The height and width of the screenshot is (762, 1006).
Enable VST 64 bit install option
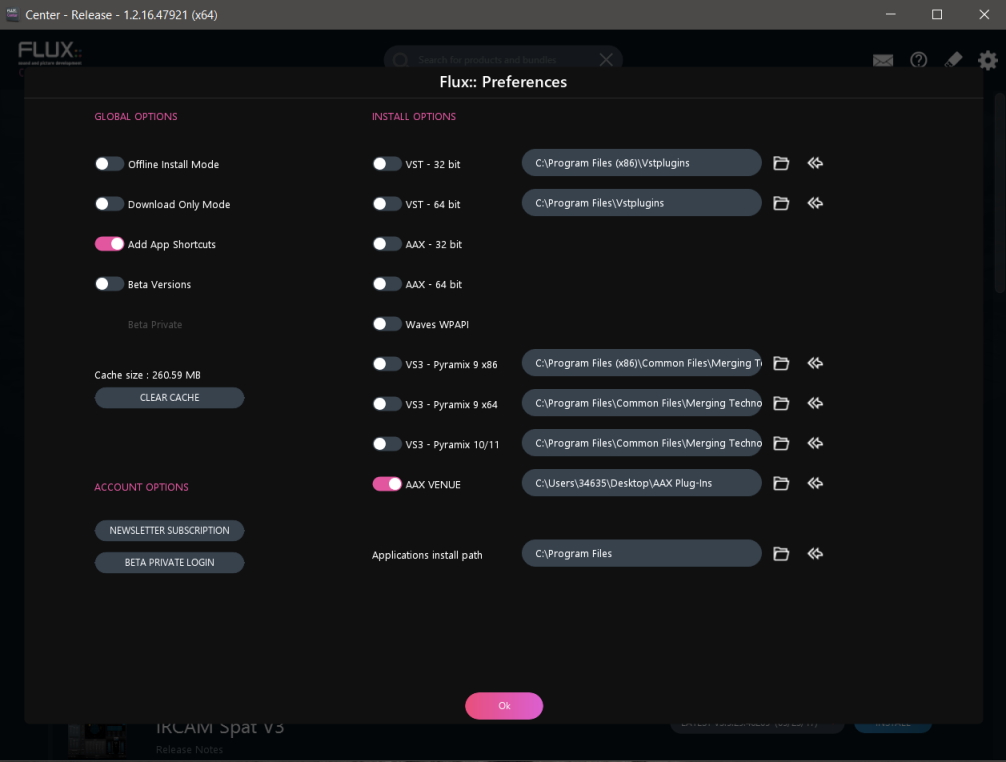387,204
